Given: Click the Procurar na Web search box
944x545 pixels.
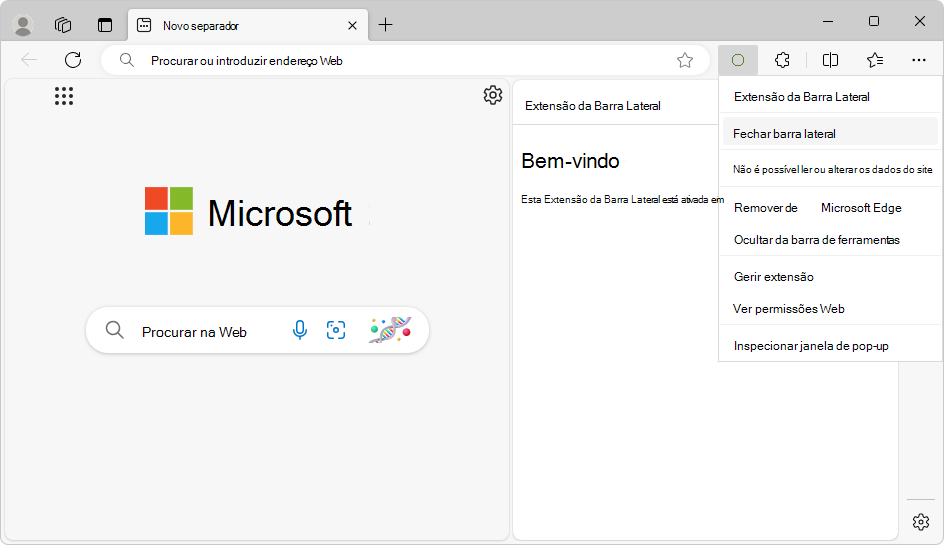Looking at the screenshot, I should pos(257,330).
